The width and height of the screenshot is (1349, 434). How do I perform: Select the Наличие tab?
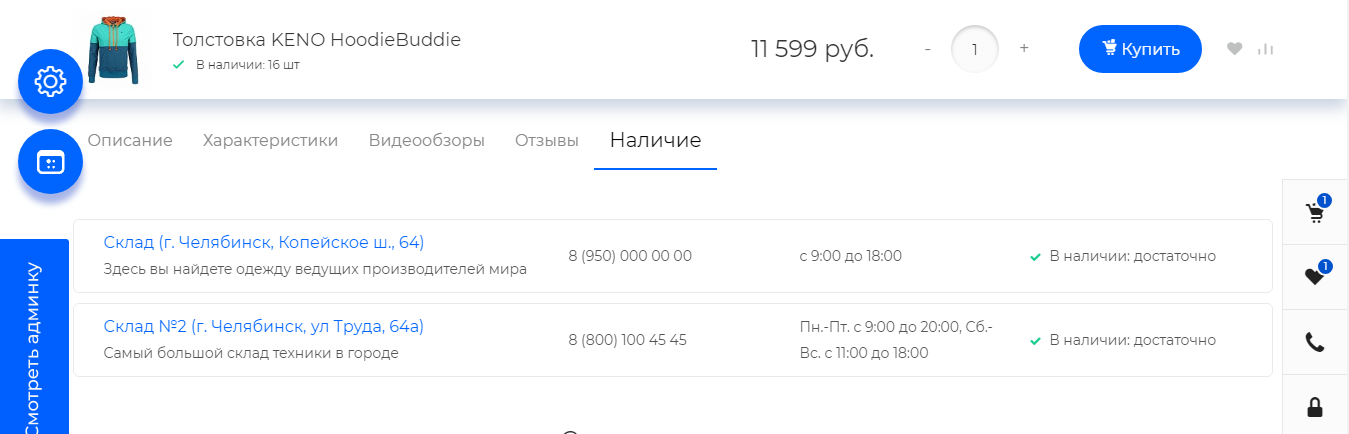tap(655, 141)
